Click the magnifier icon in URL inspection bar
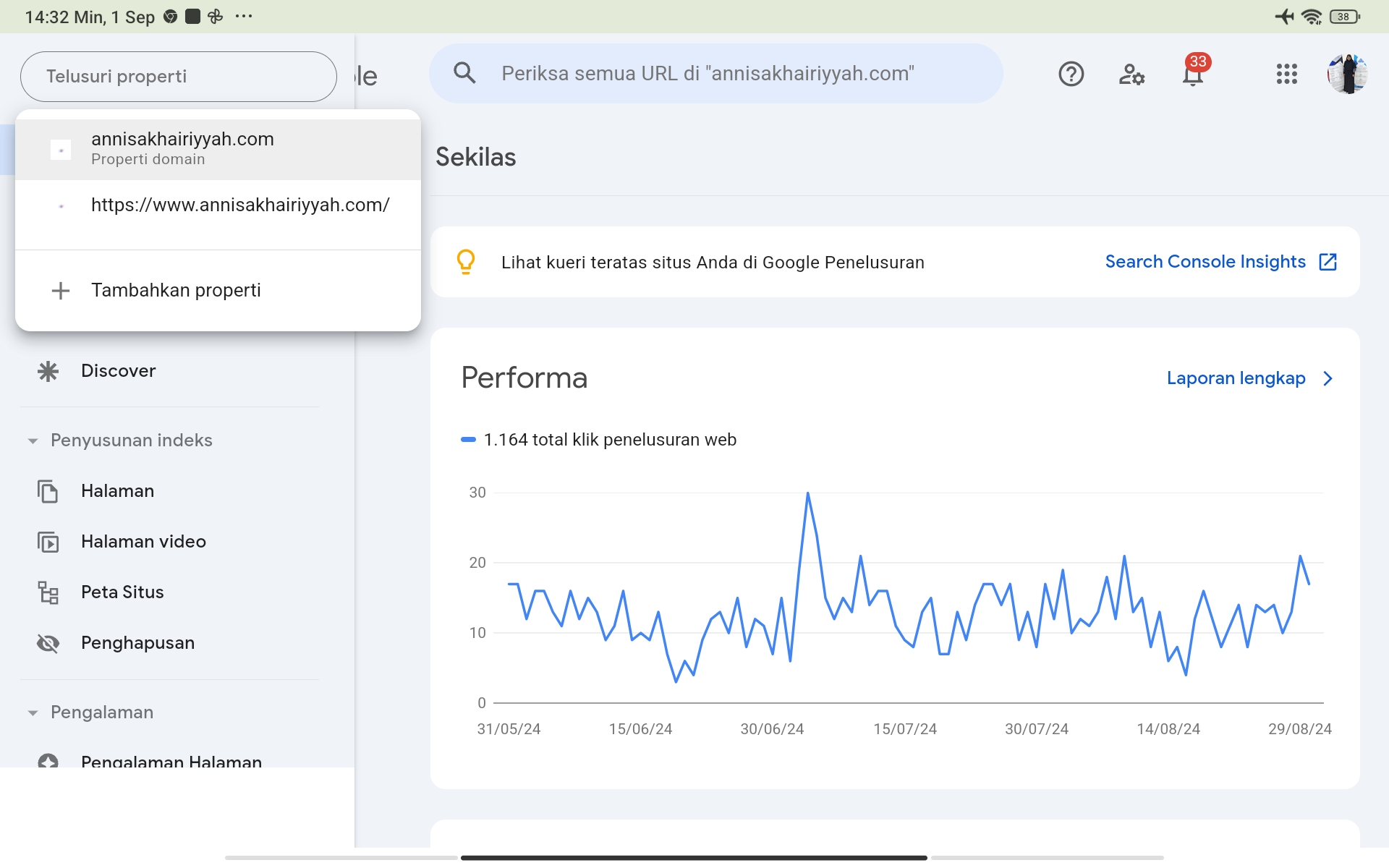The width and height of the screenshot is (1389, 868). (464, 73)
